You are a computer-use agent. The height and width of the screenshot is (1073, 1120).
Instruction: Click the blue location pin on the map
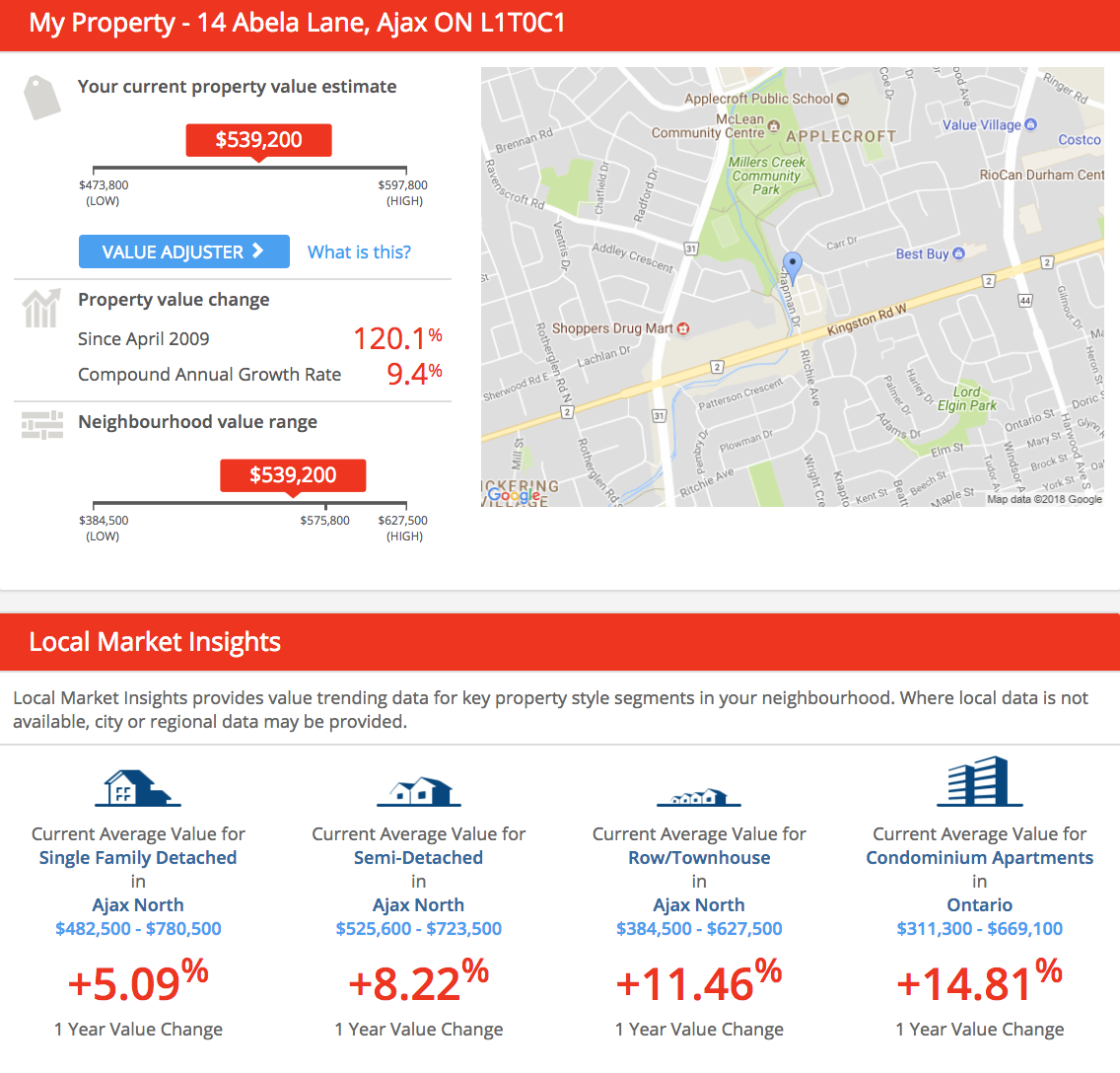click(x=792, y=268)
